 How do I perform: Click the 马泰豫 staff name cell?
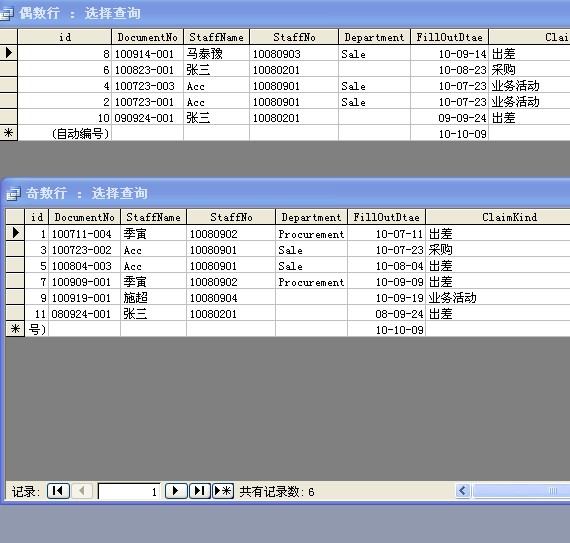[x=216, y=53]
